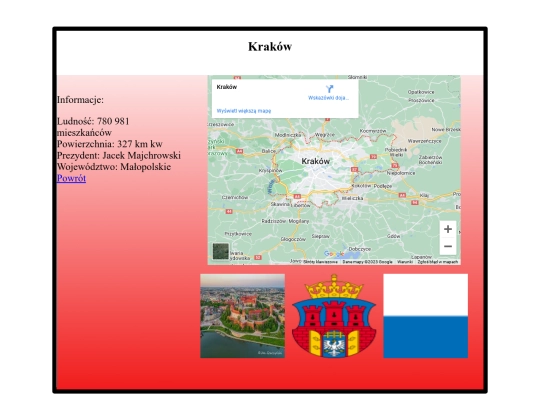Click Zgłoś błąd w mapach link
Screen dimensions: 540x405
pyautogui.click(x=438, y=262)
